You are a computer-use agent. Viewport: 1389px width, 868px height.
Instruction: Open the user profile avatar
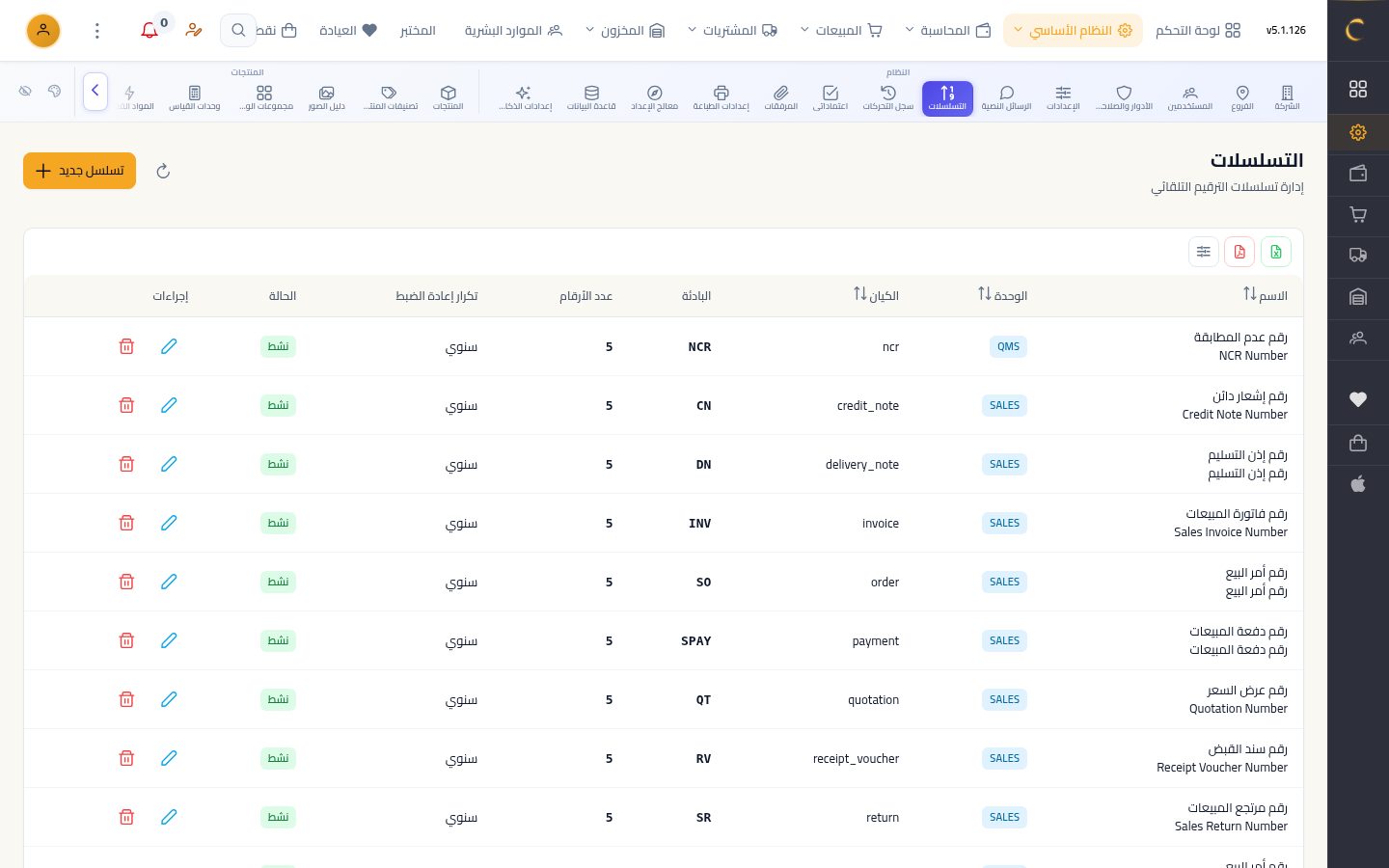click(x=43, y=31)
